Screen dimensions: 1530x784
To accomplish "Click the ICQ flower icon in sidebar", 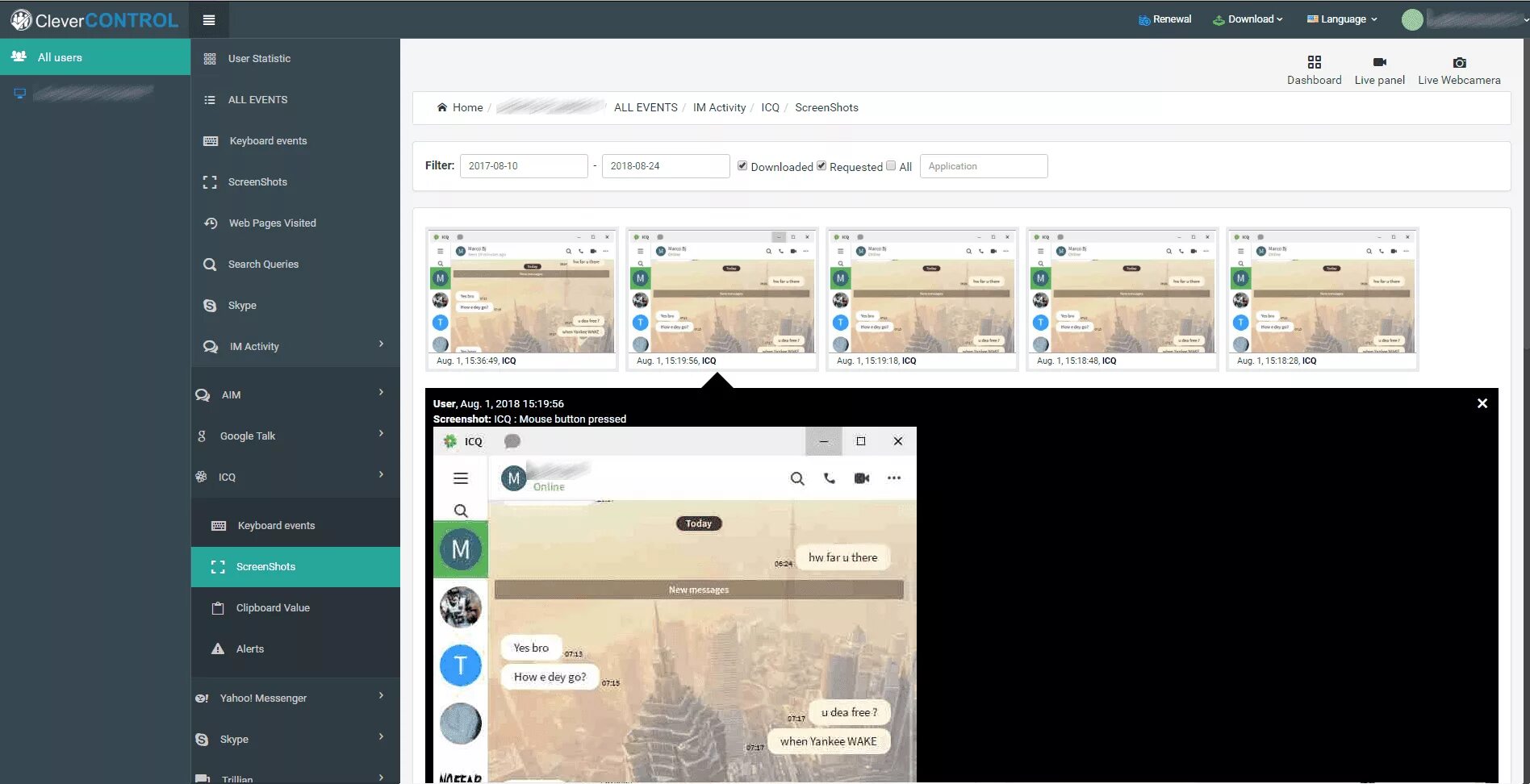I will point(201,477).
